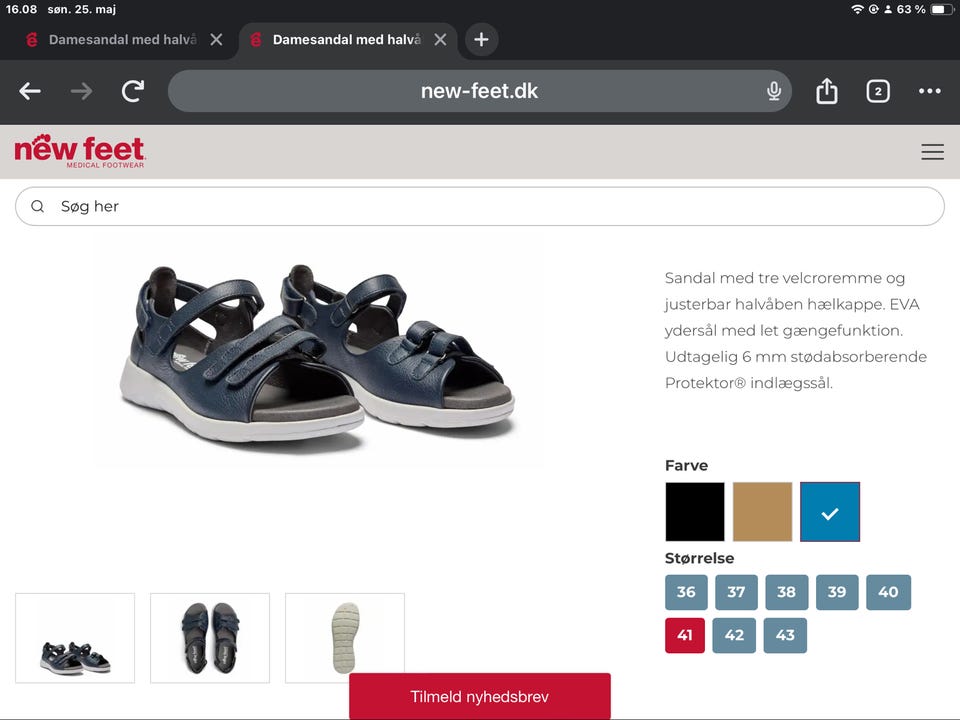Close the active Damesandal tab
This screenshot has width=960, height=720.
(440, 40)
